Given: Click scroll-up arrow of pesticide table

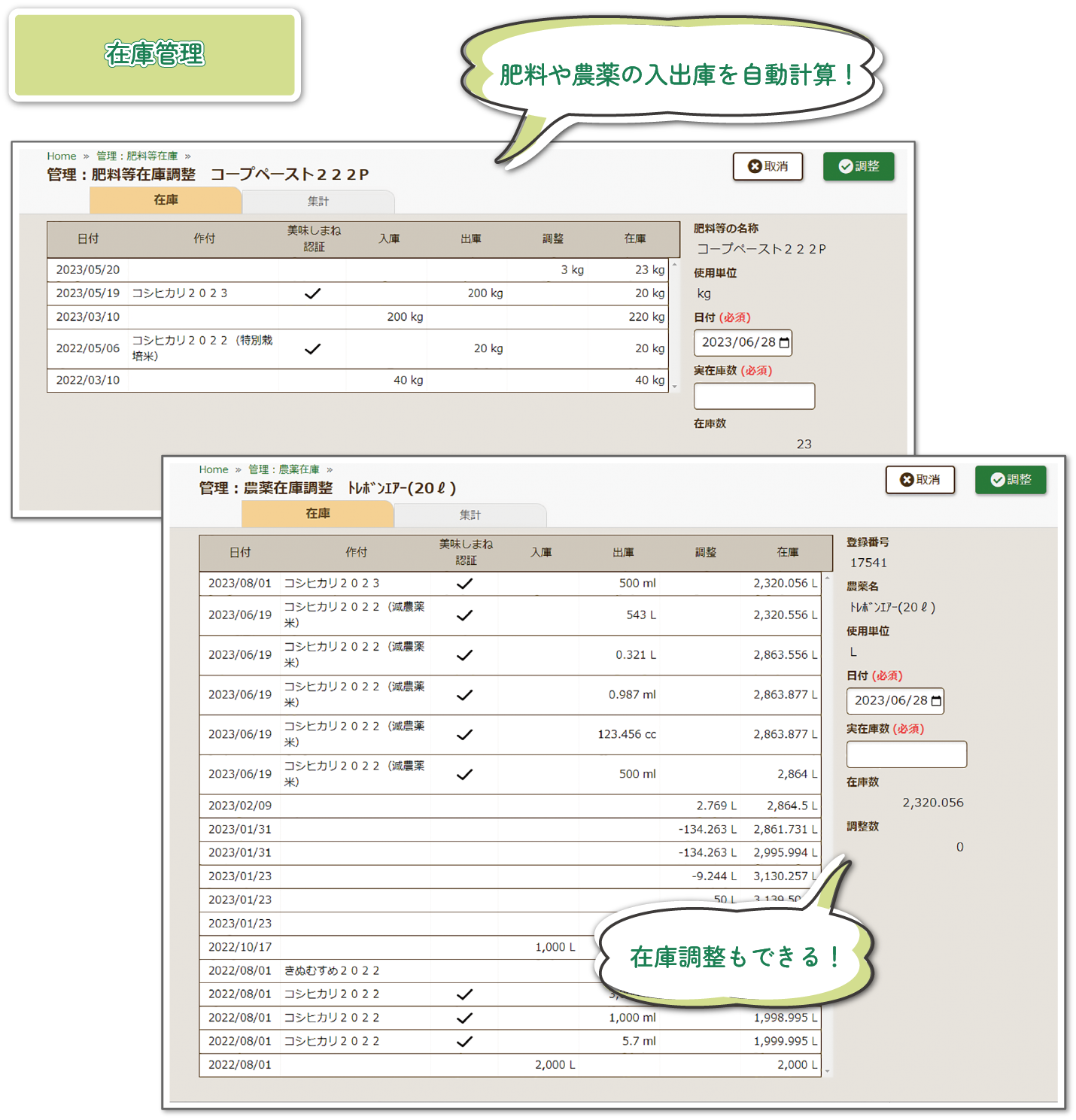Looking at the screenshot, I should point(827,578).
